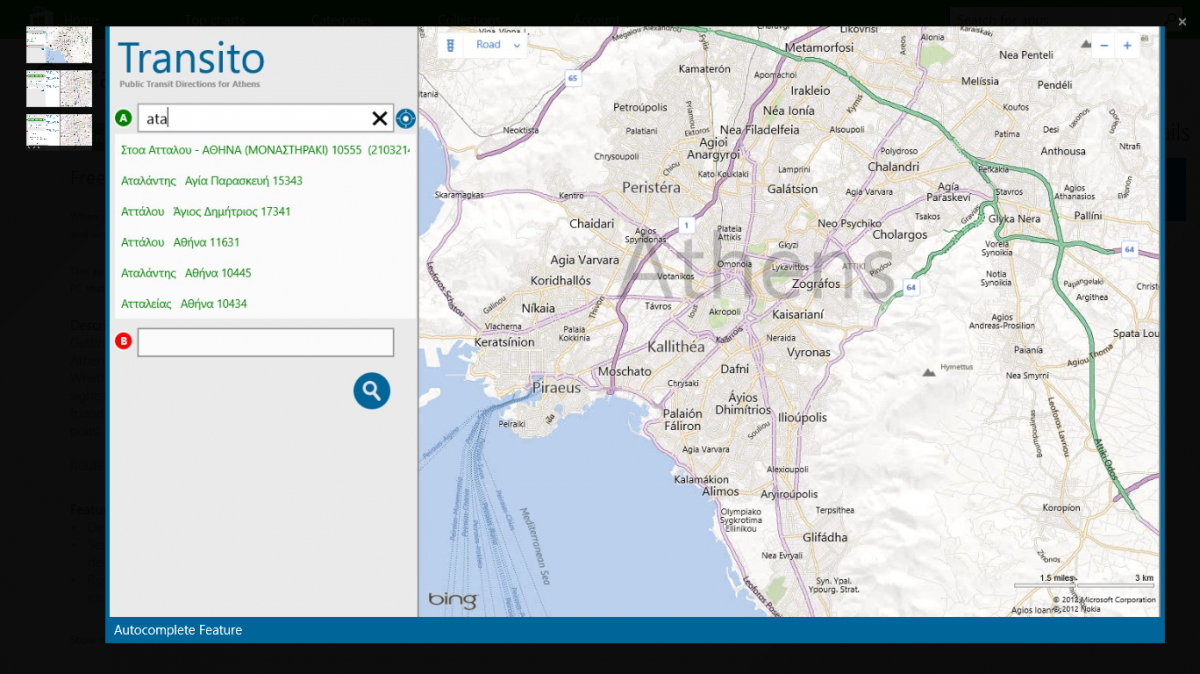Click the Glifádha map label
Image resolution: width=1200 pixels, height=674 pixels.
tap(825, 537)
